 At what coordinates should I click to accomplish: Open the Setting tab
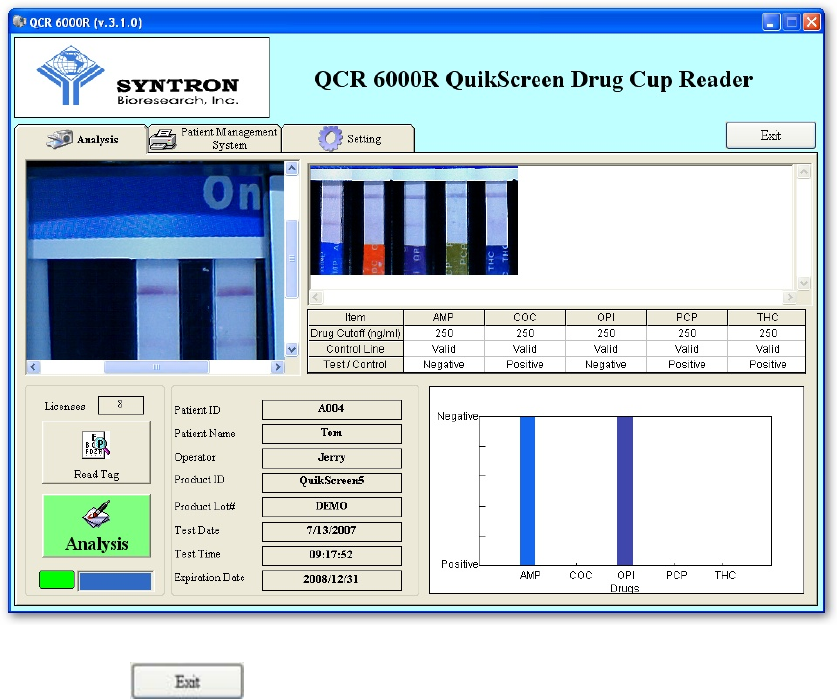pos(349,139)
